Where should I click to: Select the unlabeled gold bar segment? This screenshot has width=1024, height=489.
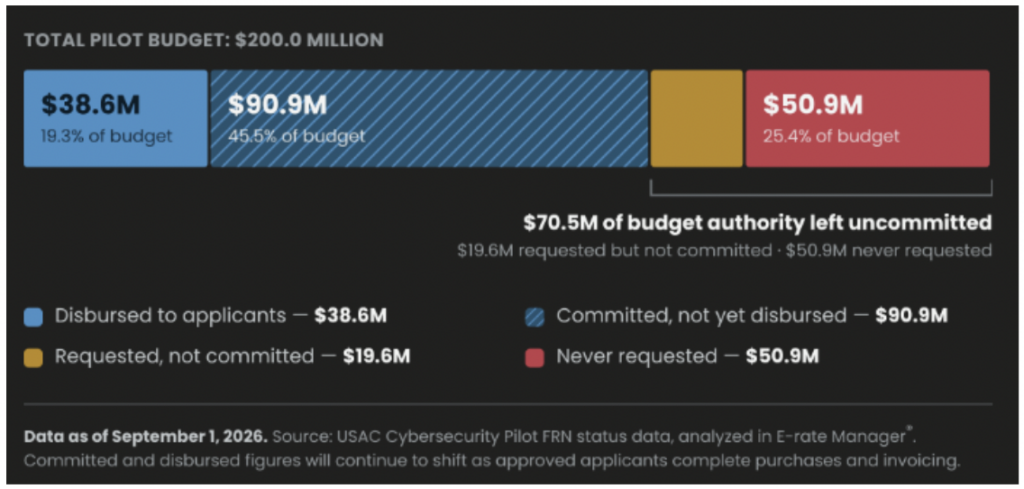[x=696, y=119]
